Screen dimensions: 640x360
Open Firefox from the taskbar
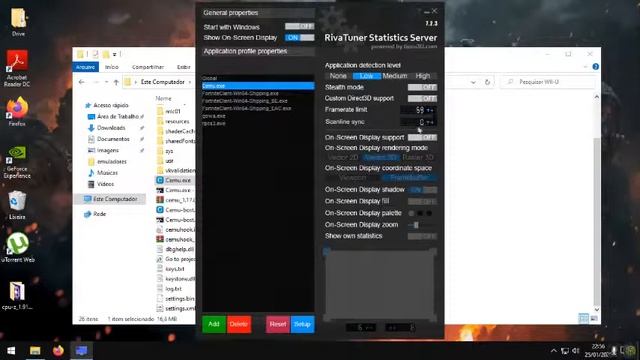coord(58,351)
